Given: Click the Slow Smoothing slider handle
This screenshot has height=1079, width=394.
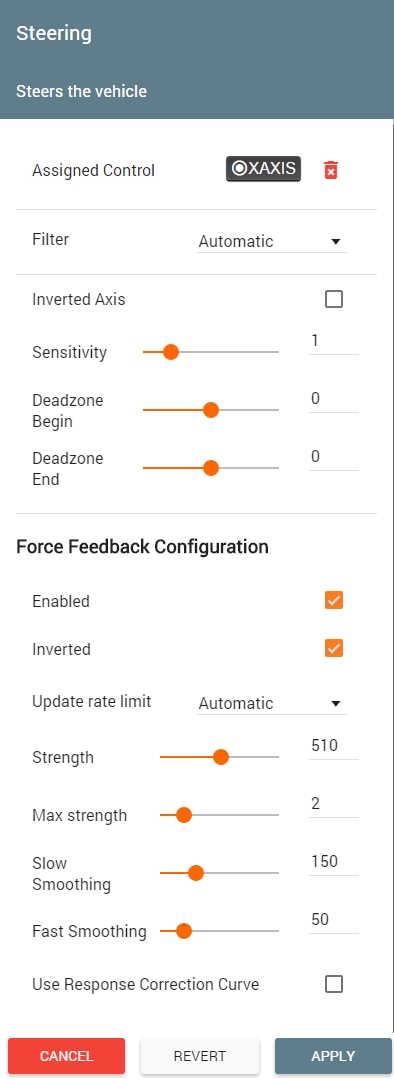Looking at the screenshot, I should (196, 873).
